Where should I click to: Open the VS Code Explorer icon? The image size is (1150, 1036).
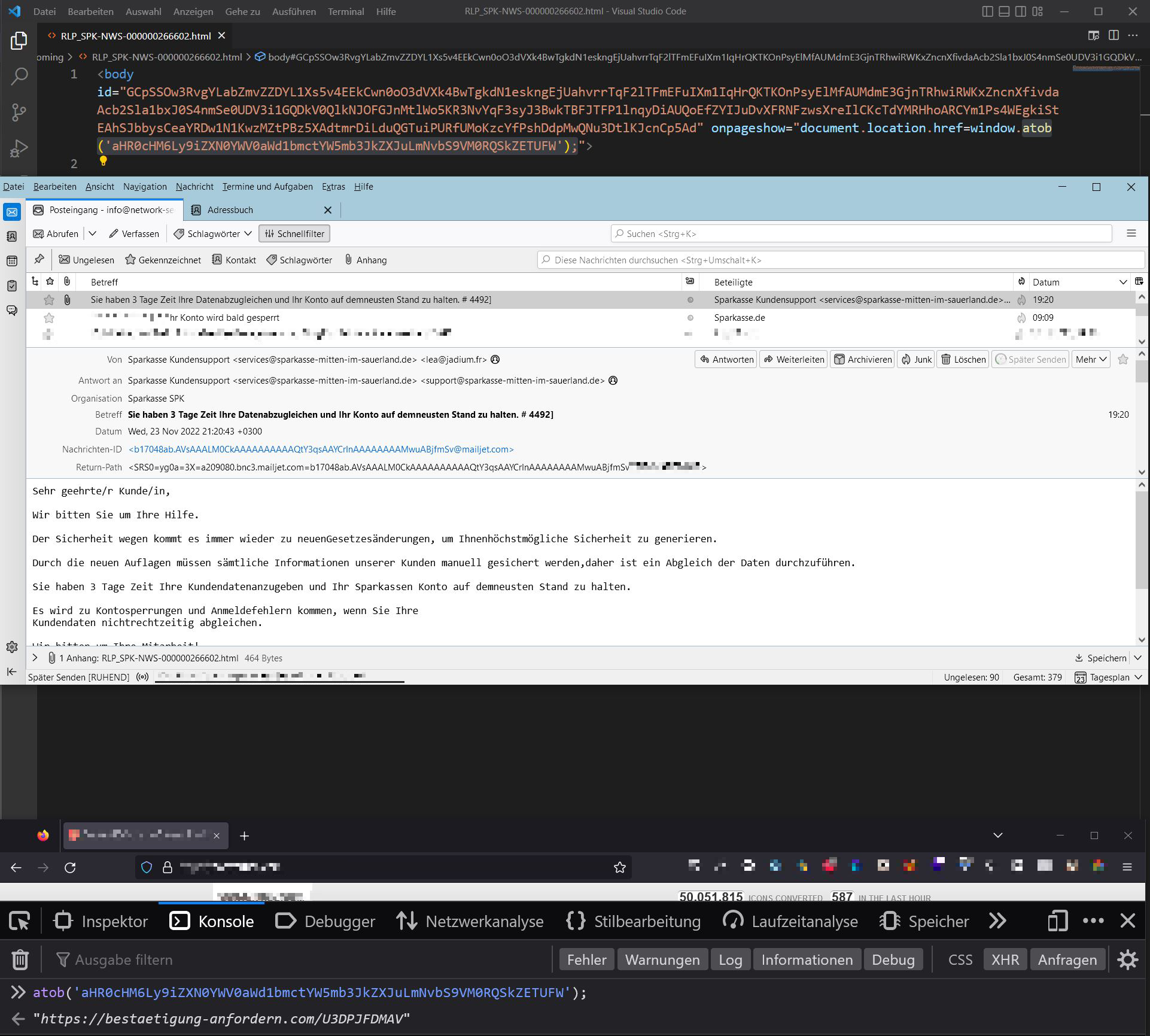(19, 41)
